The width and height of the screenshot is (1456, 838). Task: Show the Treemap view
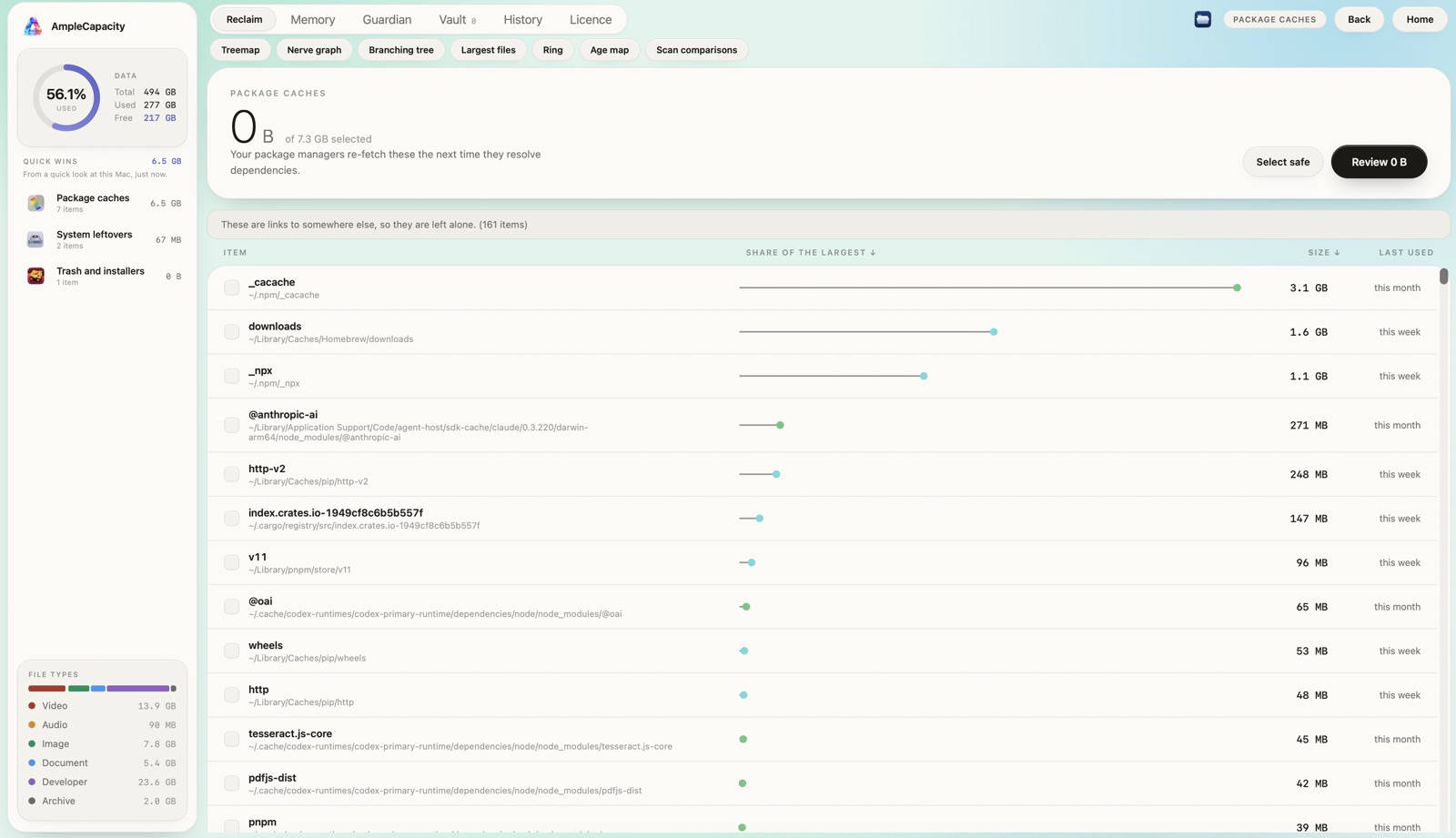pos(240,50)
